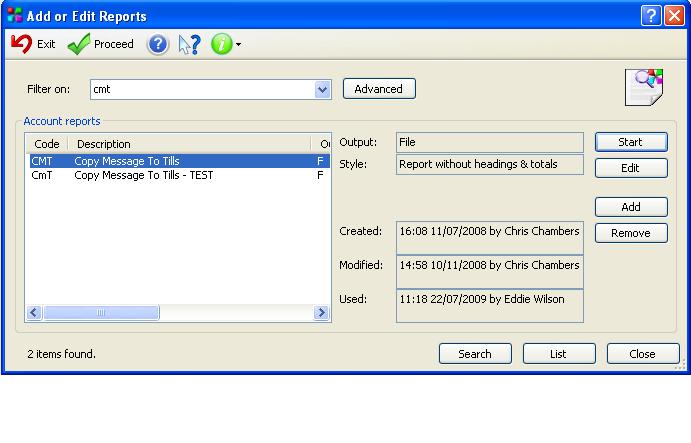
Task: Click the title bar help button
Action: [x=651, y=15]
